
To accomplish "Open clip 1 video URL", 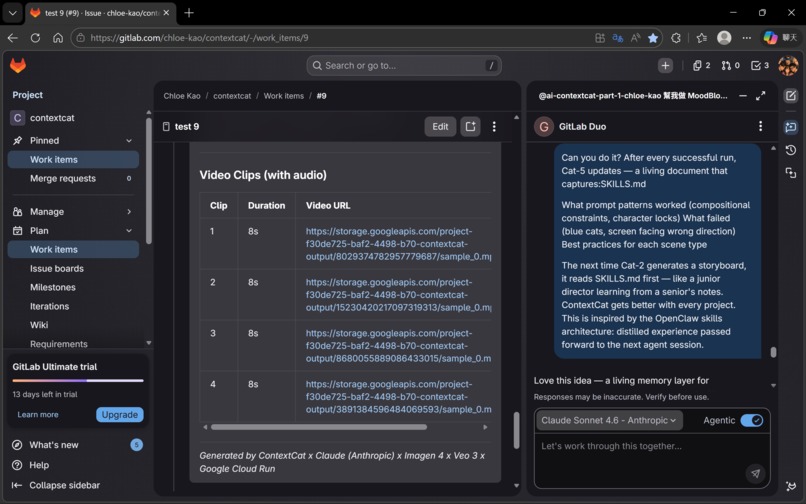I will 398,244.
